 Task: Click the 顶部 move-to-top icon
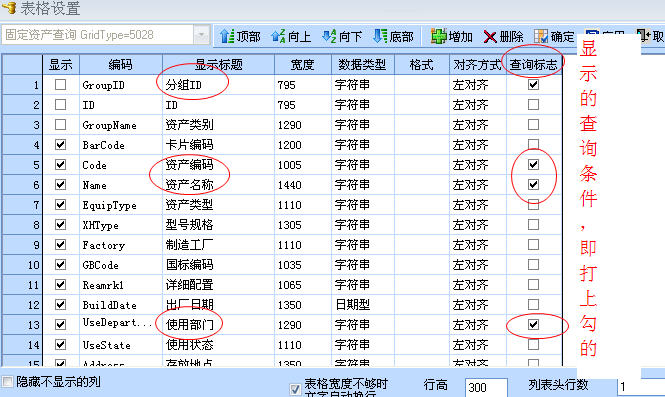tap(227, 36)
